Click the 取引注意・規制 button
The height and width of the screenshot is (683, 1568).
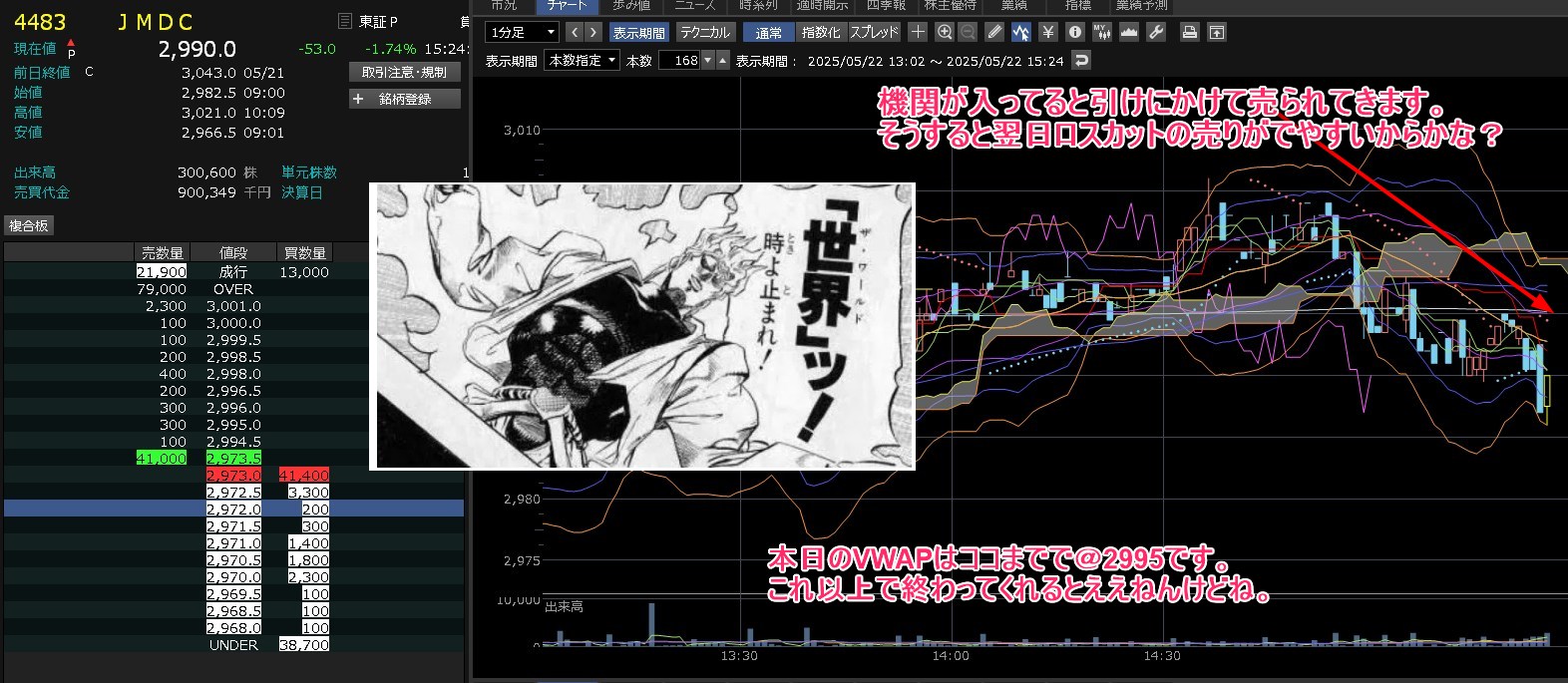404,72
